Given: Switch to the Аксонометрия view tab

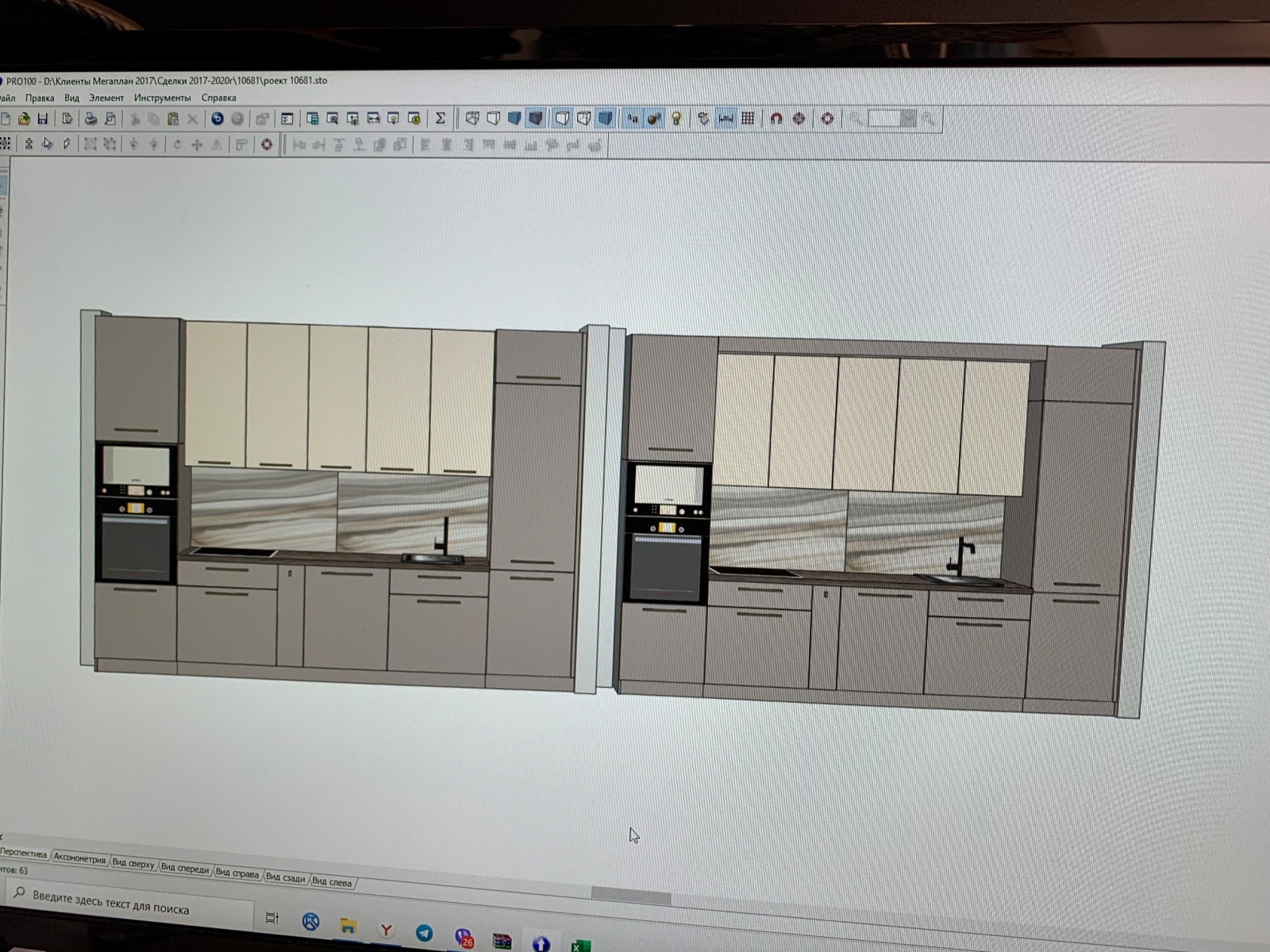Looking at the screenshot, I should point(79,859).
